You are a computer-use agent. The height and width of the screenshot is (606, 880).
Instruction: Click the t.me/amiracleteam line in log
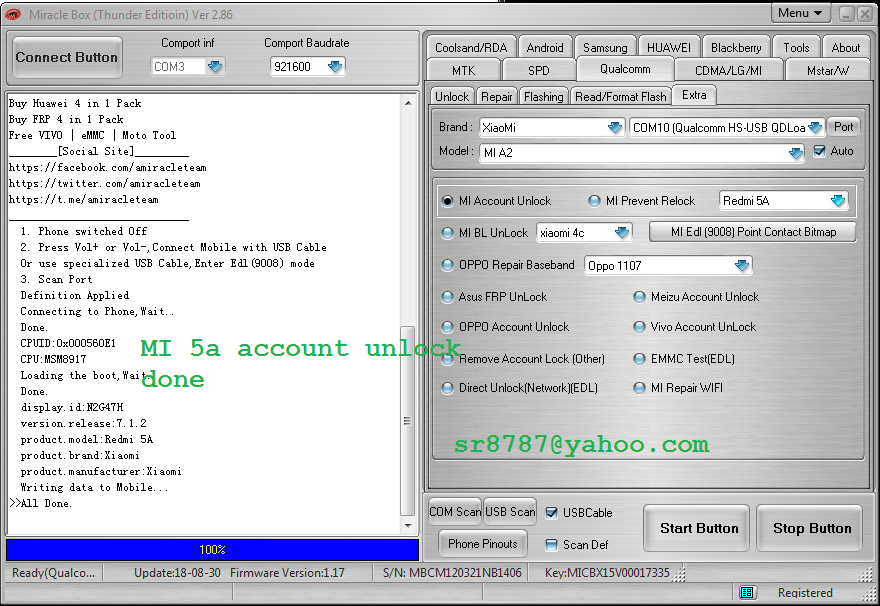84,199
